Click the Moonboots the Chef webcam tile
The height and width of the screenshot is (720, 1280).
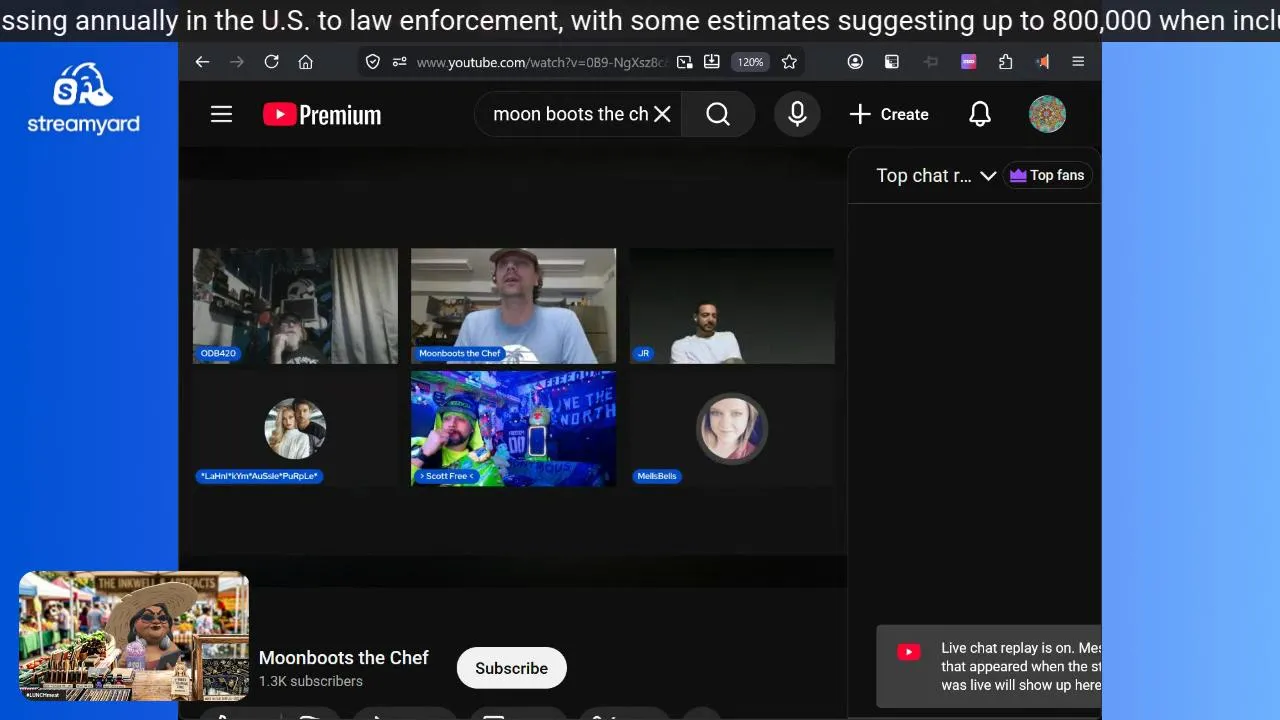tap(513, 305)
